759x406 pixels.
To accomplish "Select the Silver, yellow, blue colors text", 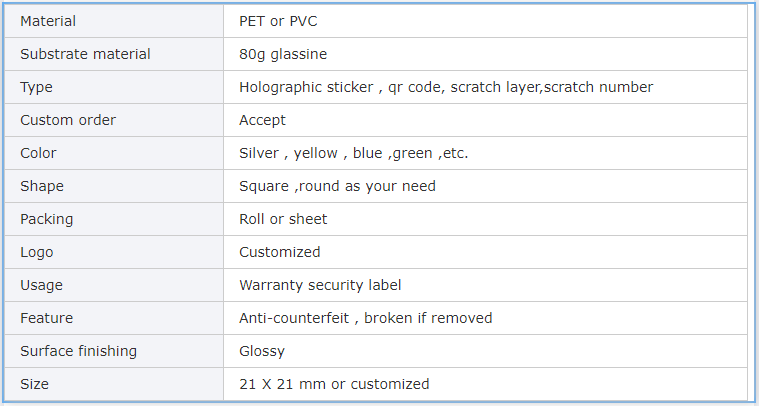I will coord(353,153).
